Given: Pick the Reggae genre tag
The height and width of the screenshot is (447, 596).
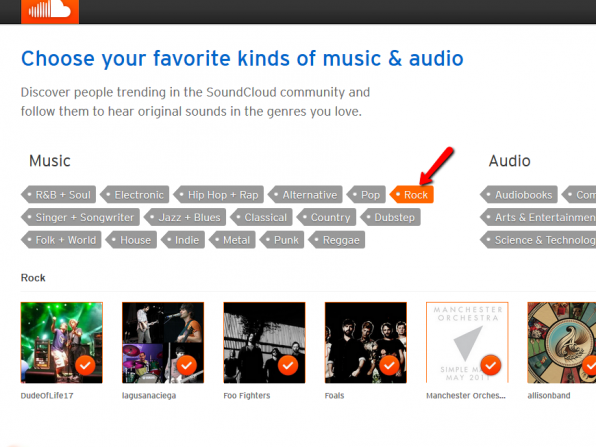Looking at the screenshot, I should (337, 240).
